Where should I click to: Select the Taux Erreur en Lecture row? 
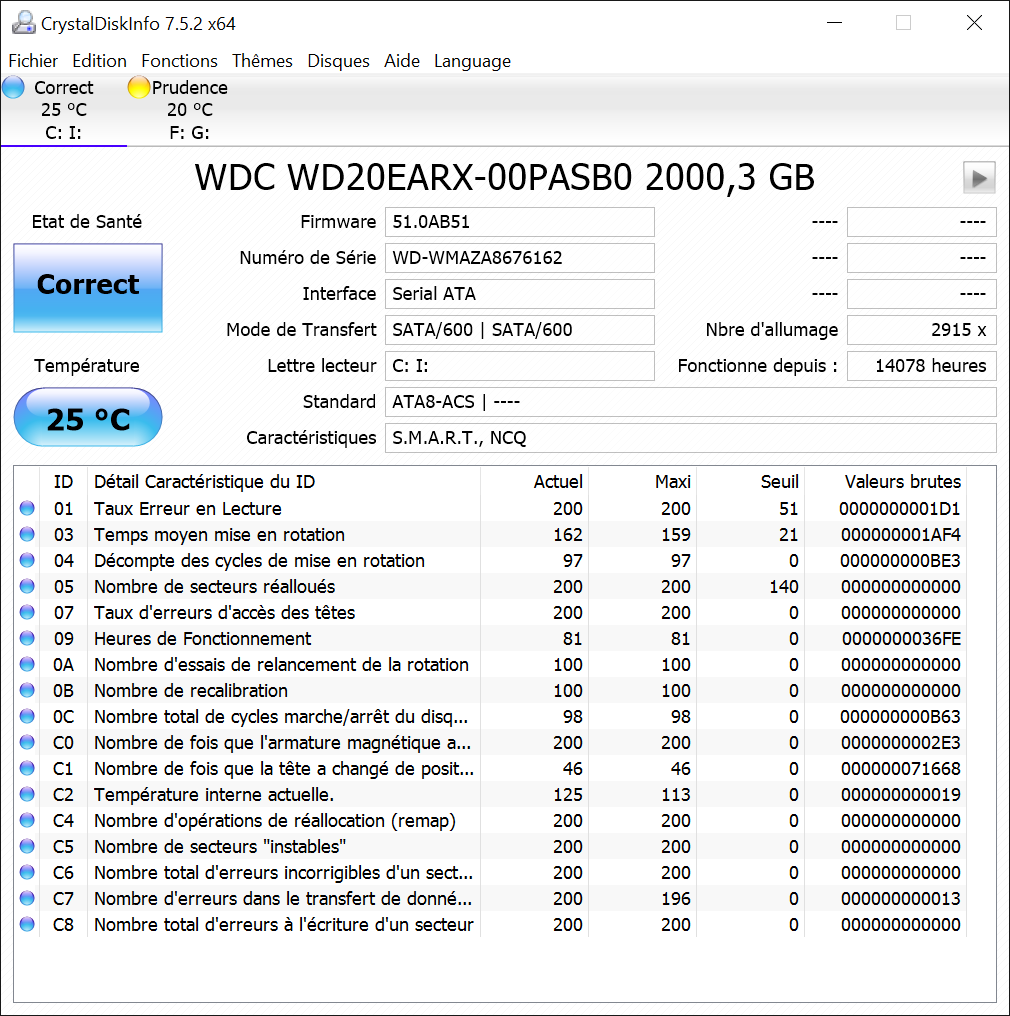pyautogui.click(x=492, y=509)
